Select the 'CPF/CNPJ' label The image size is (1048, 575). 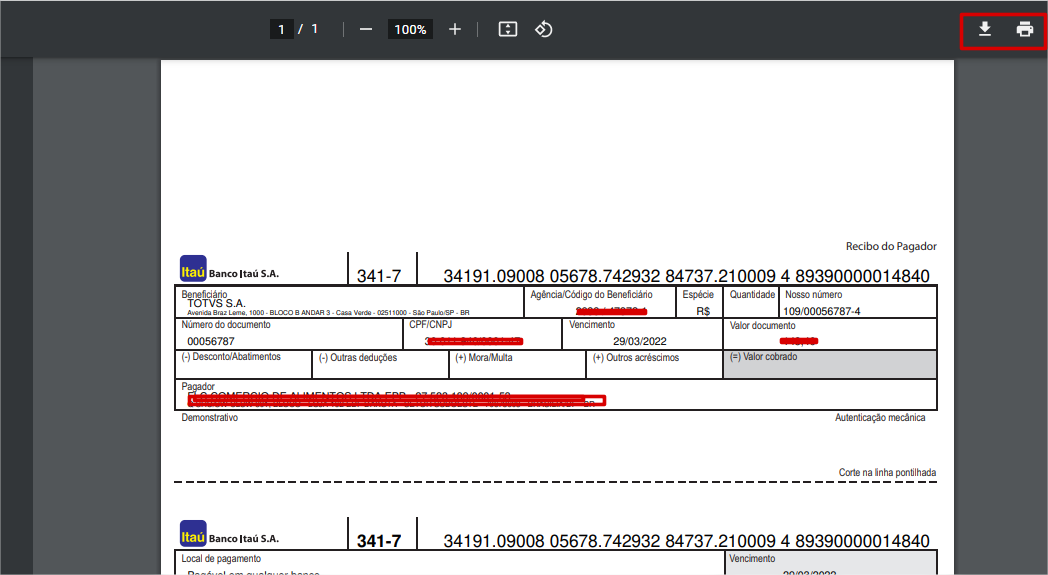pos(430,324)
